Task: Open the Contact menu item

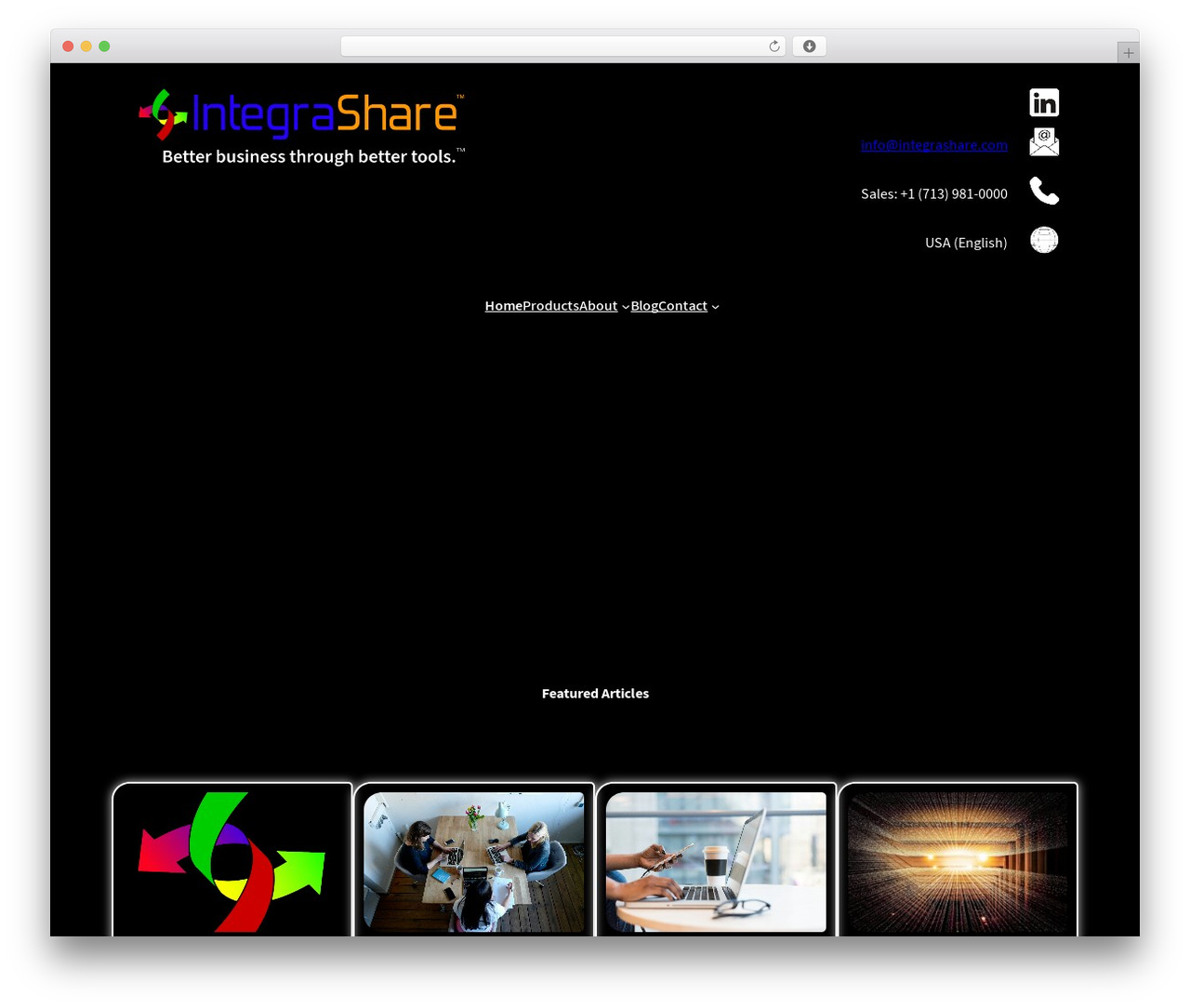Action: click(x=682, y=306)
